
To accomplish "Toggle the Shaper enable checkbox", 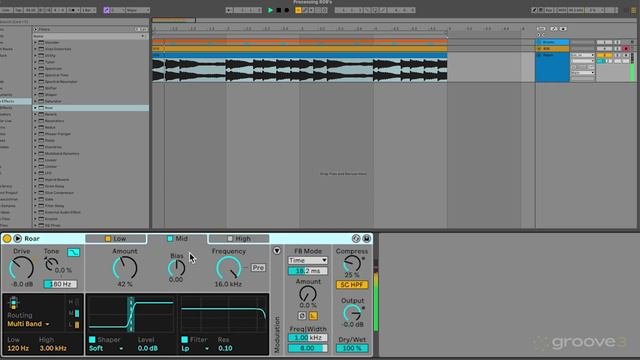I will tap(92, 340).
